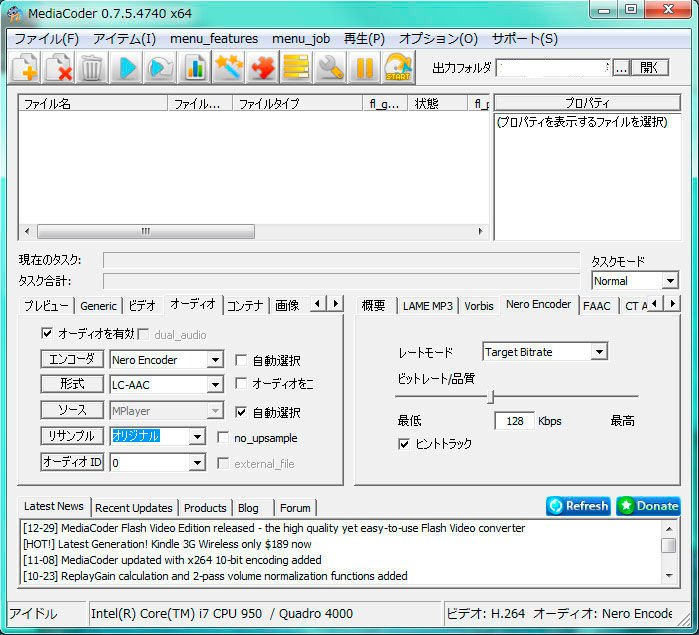Open the Target Bitrate rate mode dropdown
Viewport: 699px width, 635px height.
(x=599, y=352)
